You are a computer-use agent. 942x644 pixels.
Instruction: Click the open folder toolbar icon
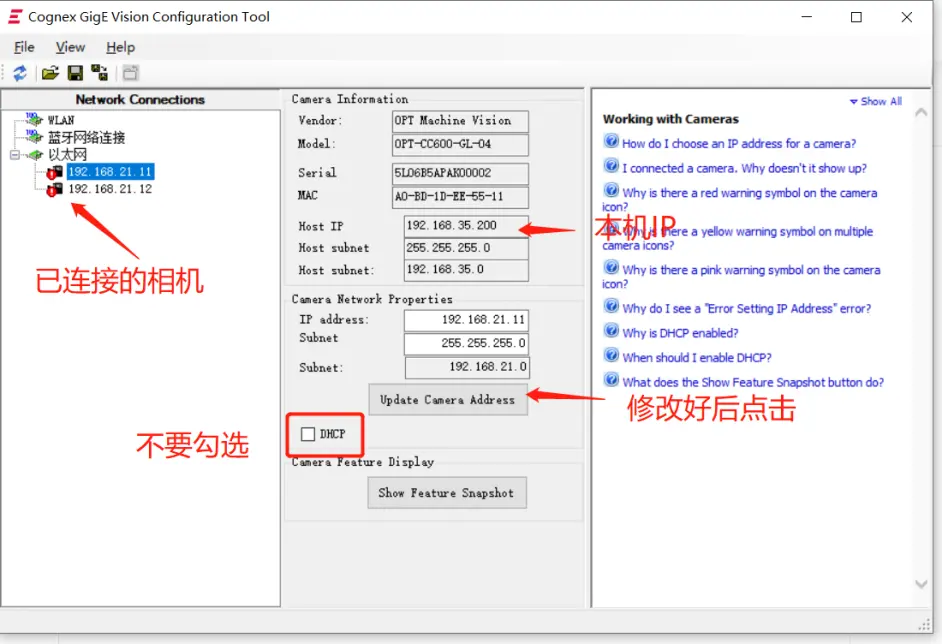click(x=50, y=73)
